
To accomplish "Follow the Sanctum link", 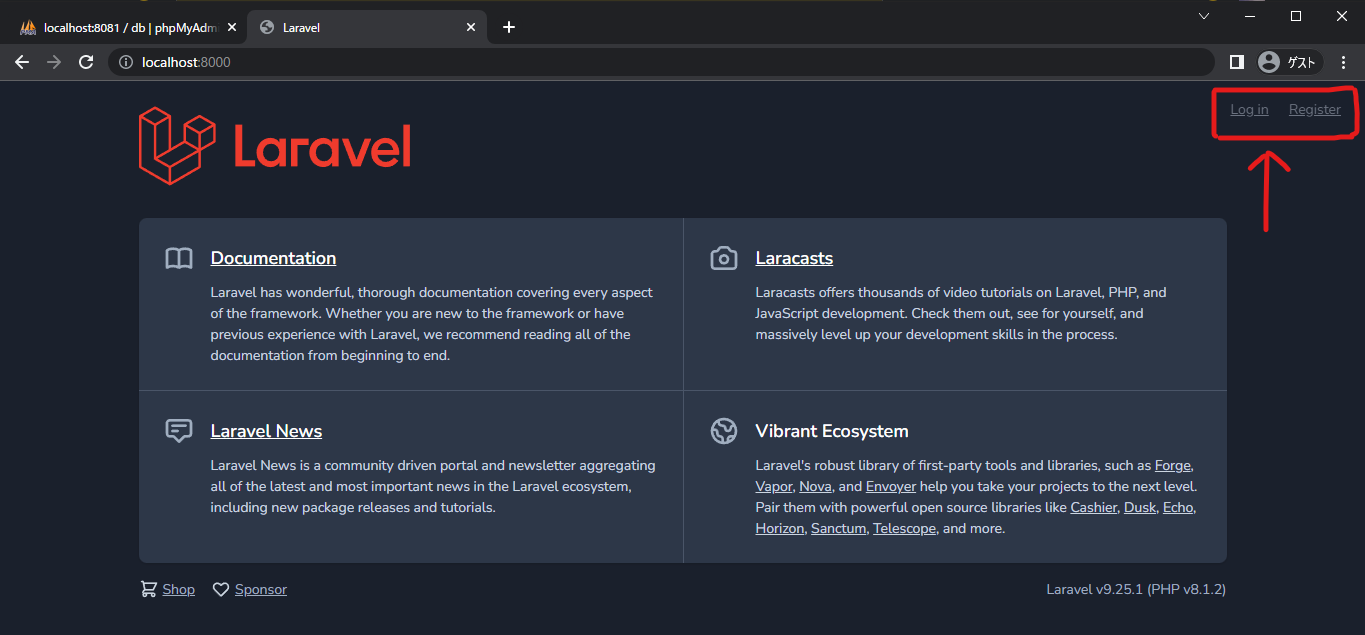I will pyautogui.click(x=838, y=528).
